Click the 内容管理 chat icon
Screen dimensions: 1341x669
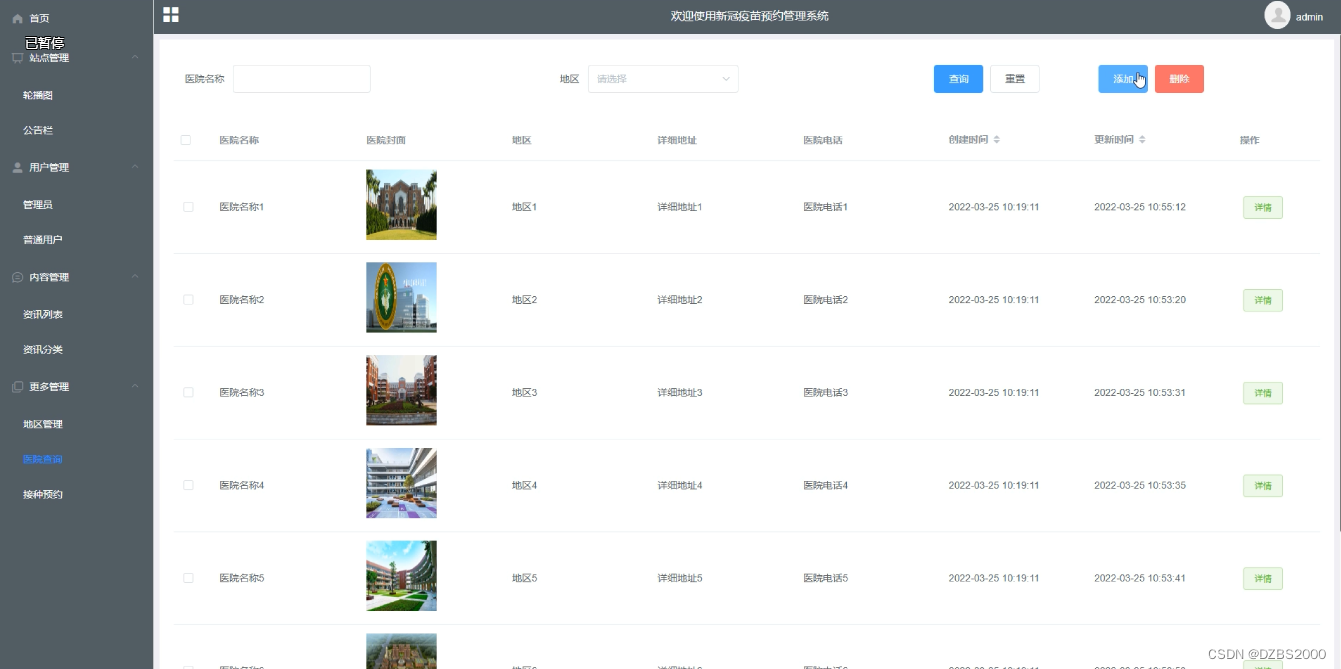[17, 277]
